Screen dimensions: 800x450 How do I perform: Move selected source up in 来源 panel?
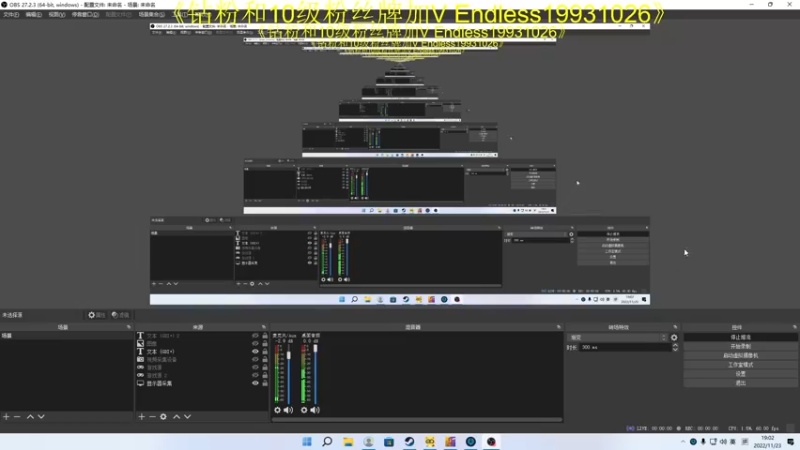click(x=177, y=417)
